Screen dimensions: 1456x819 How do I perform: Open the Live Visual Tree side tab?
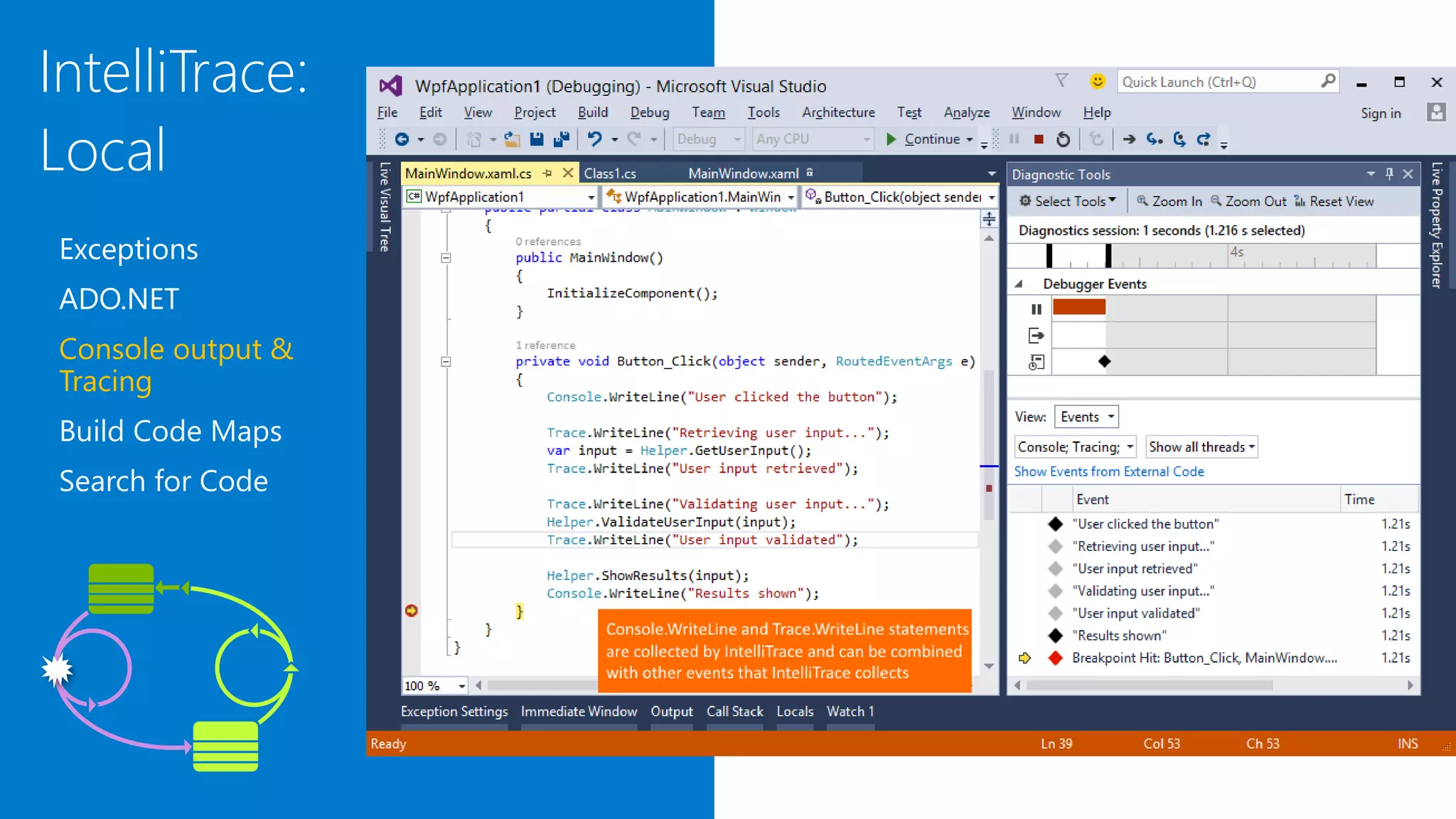coord(385,207)
